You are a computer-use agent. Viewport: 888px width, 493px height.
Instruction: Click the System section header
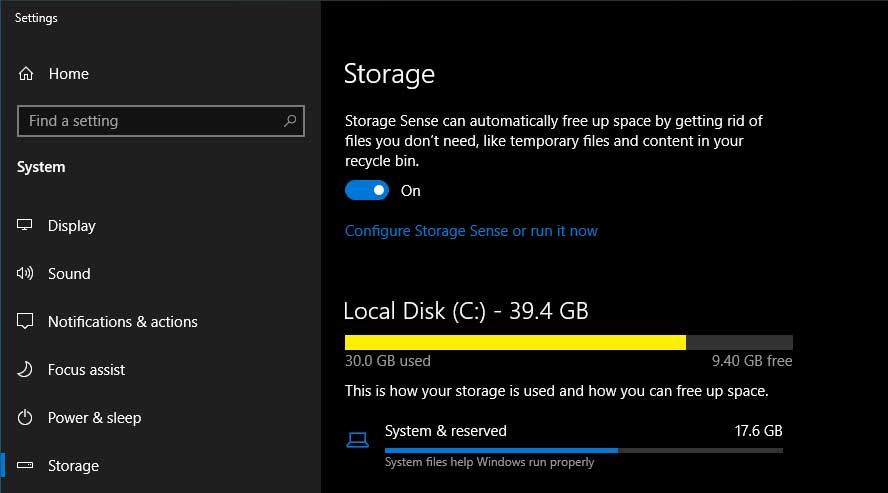point(41,167)
